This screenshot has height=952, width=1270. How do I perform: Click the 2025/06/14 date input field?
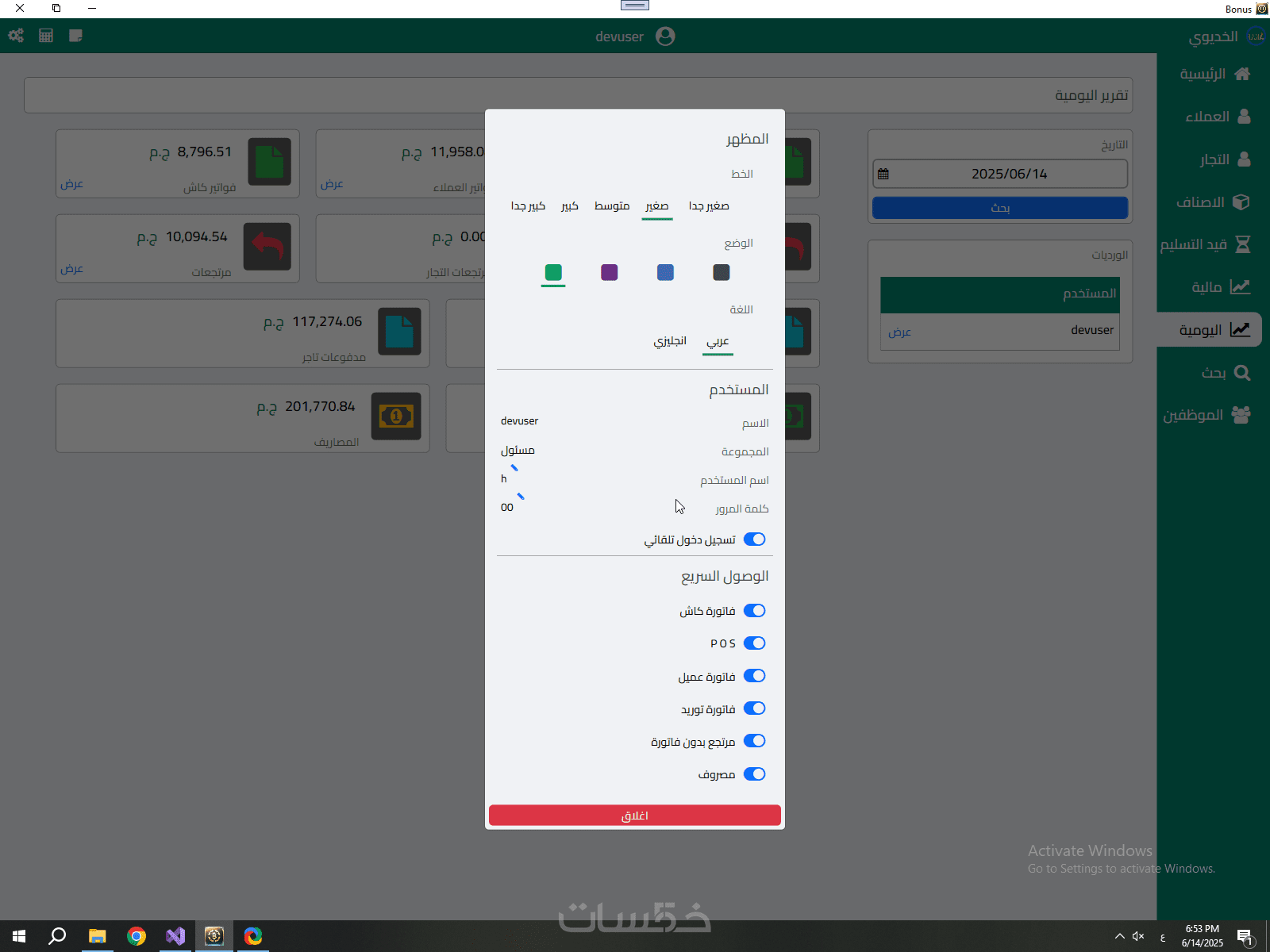[1000, 174]
